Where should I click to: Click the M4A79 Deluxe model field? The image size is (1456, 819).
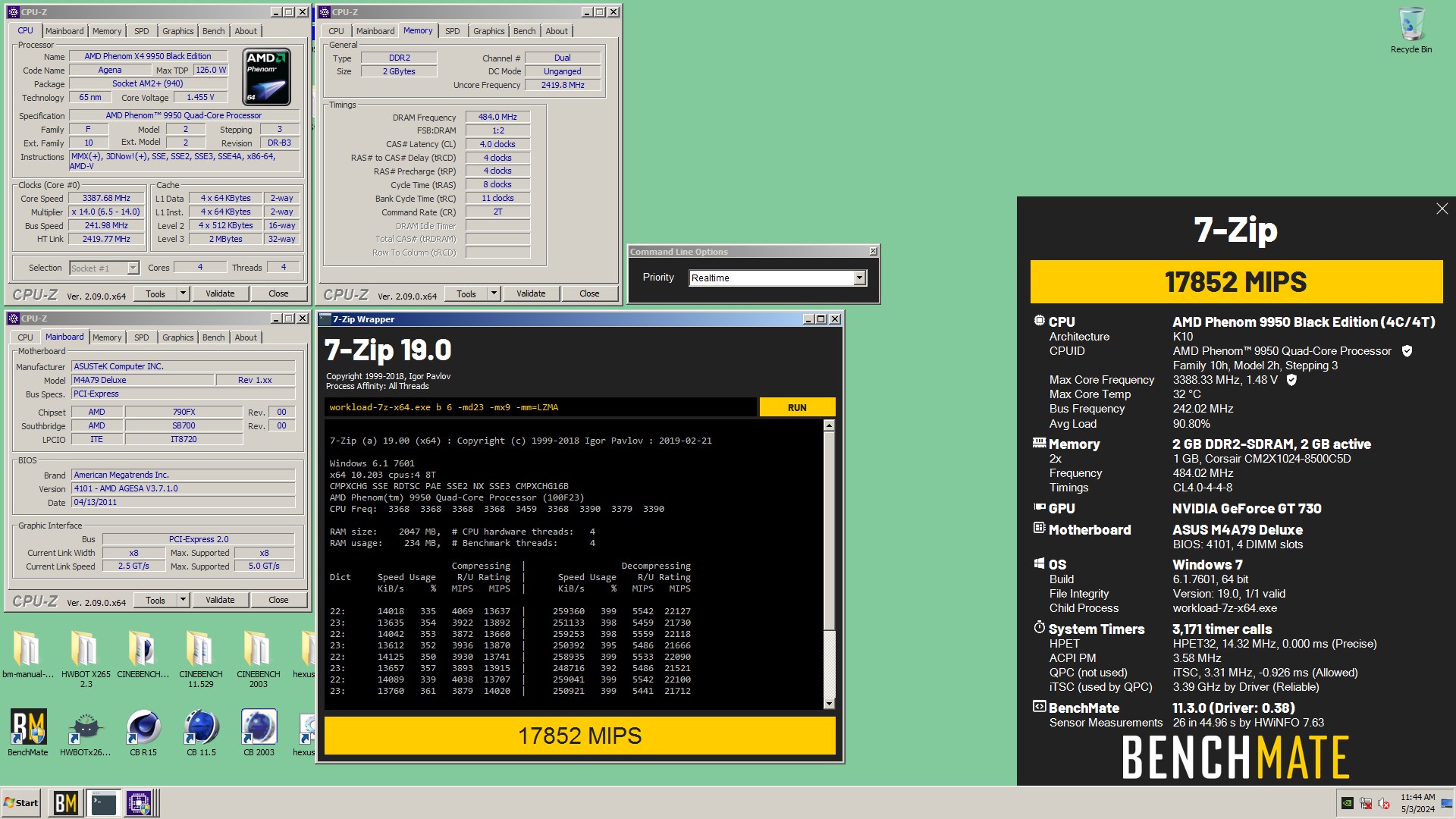pos(143,380)
